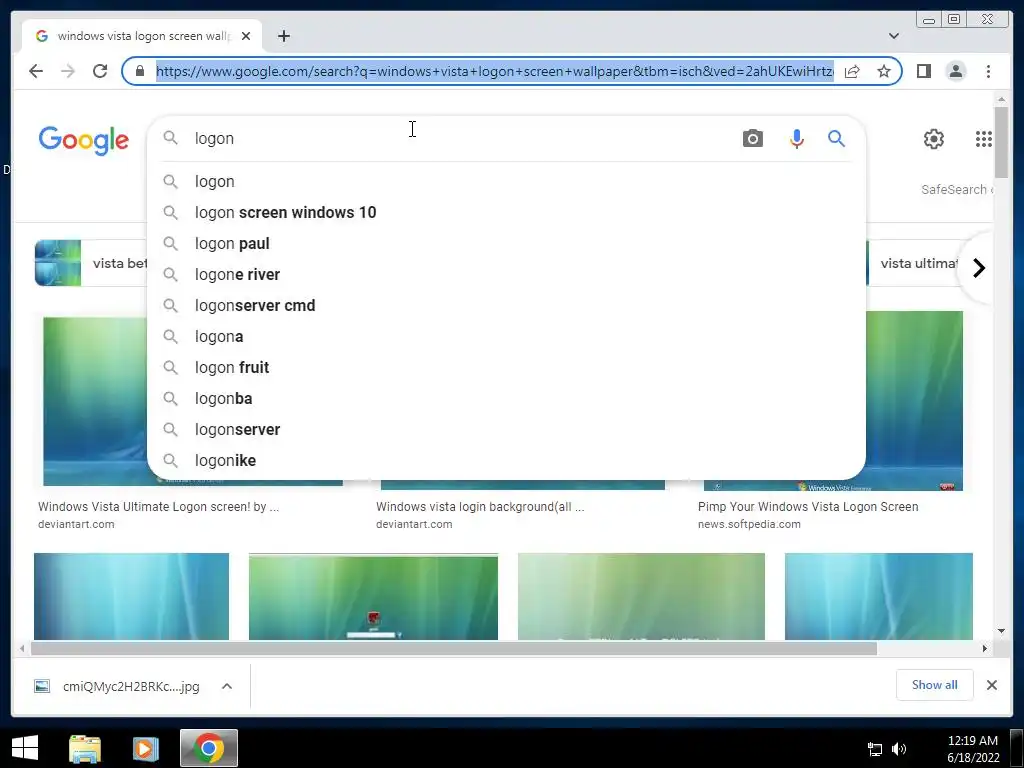Click the horizontal scrollbar right arrow
Screen dimensions: 1024x768
tap(984, 648)
